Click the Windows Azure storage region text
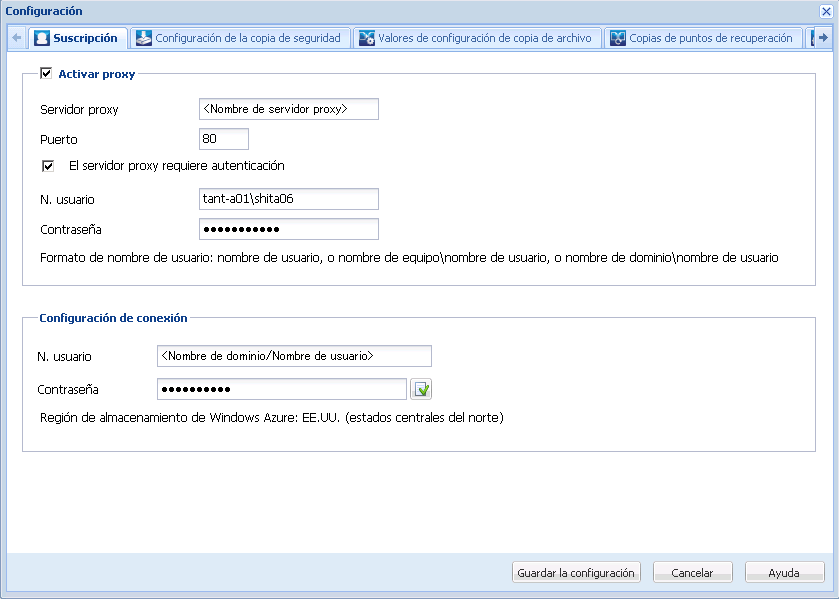This screenshot has width=839, height=599. point(272,418)
